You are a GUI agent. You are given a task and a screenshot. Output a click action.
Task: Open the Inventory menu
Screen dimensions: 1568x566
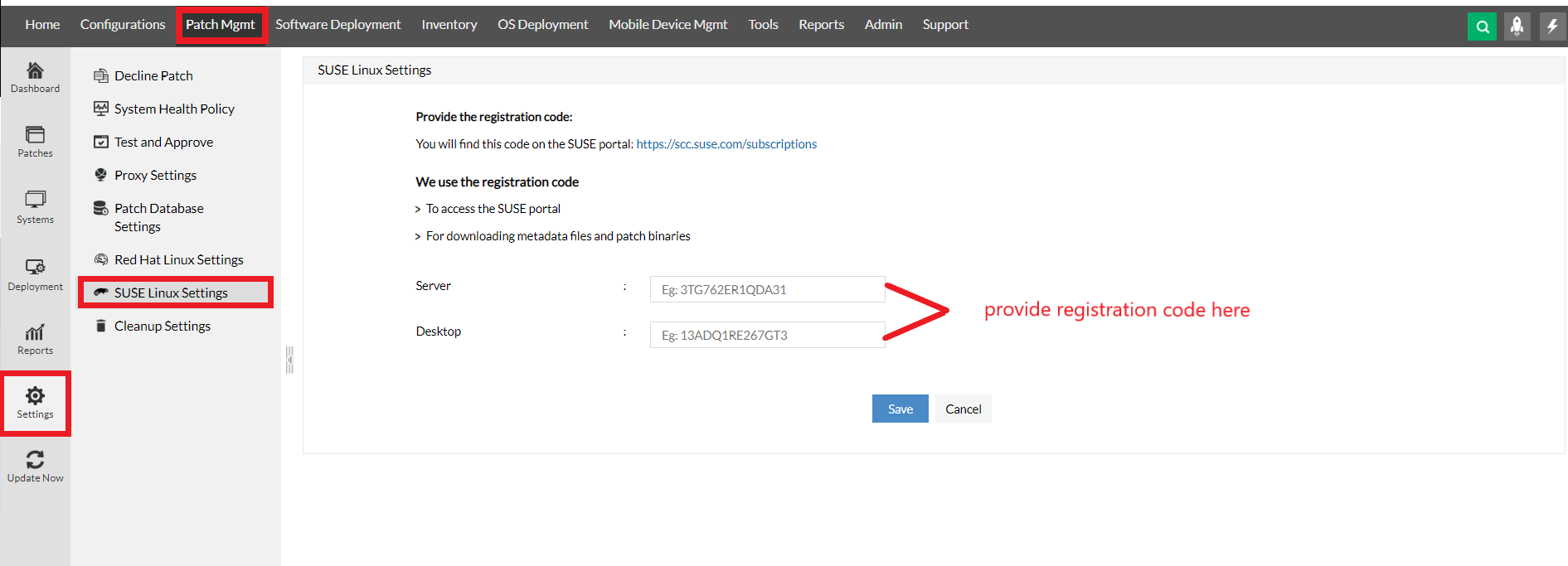click(449, 25)
